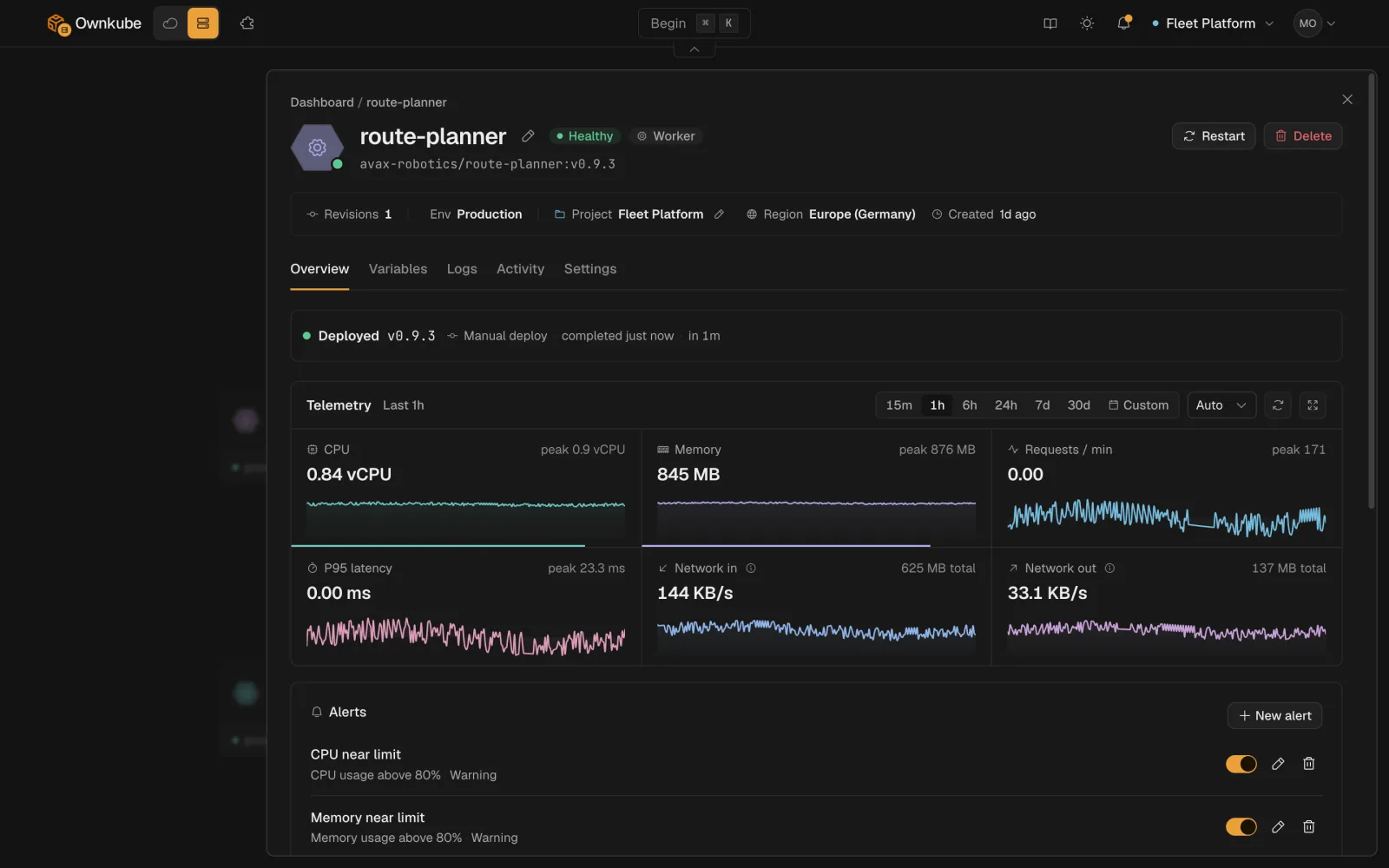This screenshot has height=868, width=1389.
Task: Edit the CPU near limit alert
Action: [x=1278, y=764]
